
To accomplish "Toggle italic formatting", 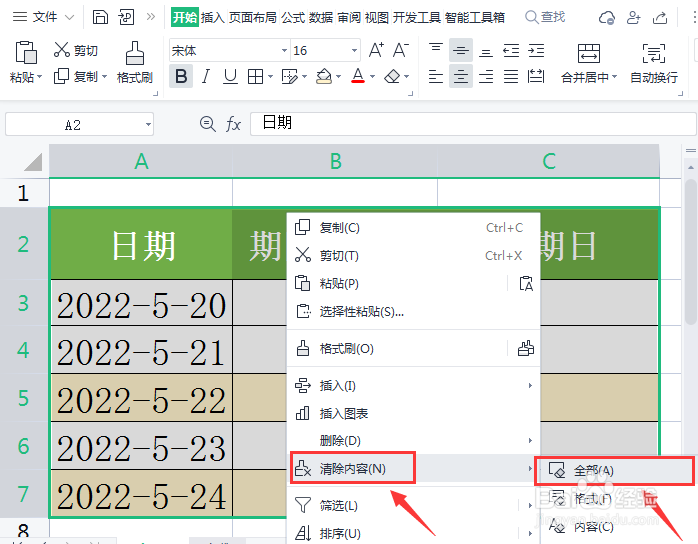I will coord(205,77).
